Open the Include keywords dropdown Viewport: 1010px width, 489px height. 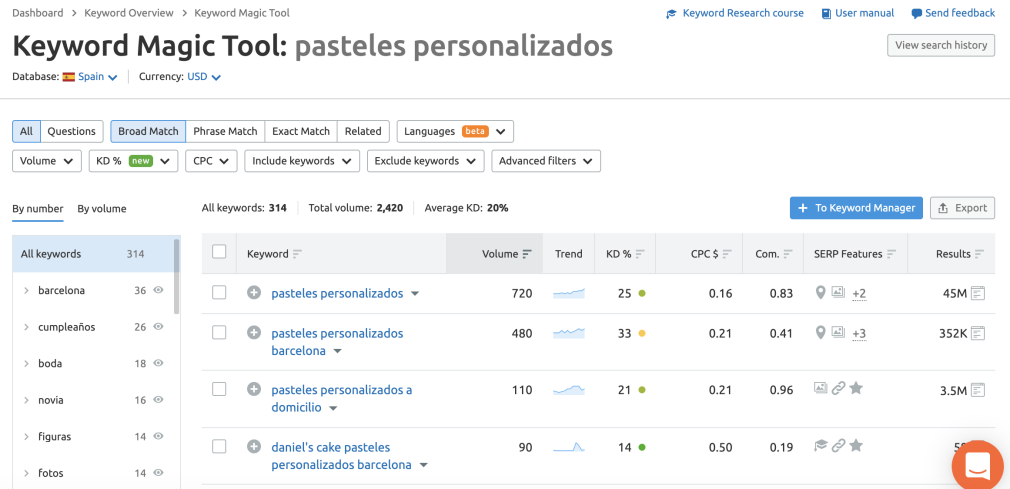(x=302, y=161)
